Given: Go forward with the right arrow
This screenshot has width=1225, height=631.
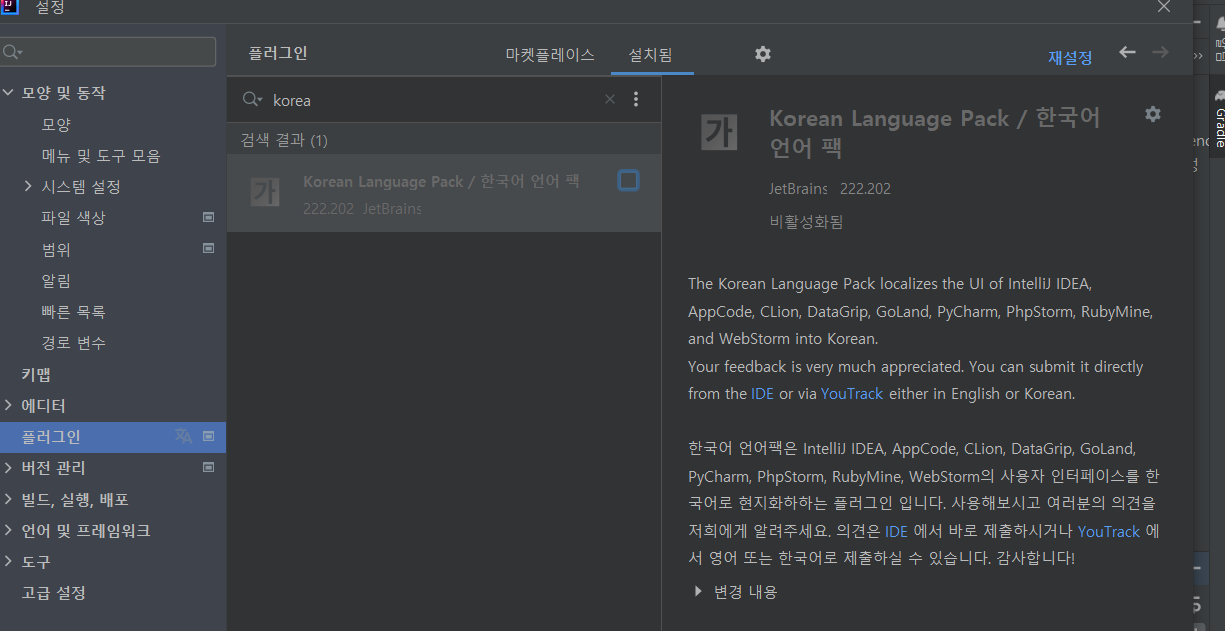Looking at the screenshot, I should [x=1160, y=52].
